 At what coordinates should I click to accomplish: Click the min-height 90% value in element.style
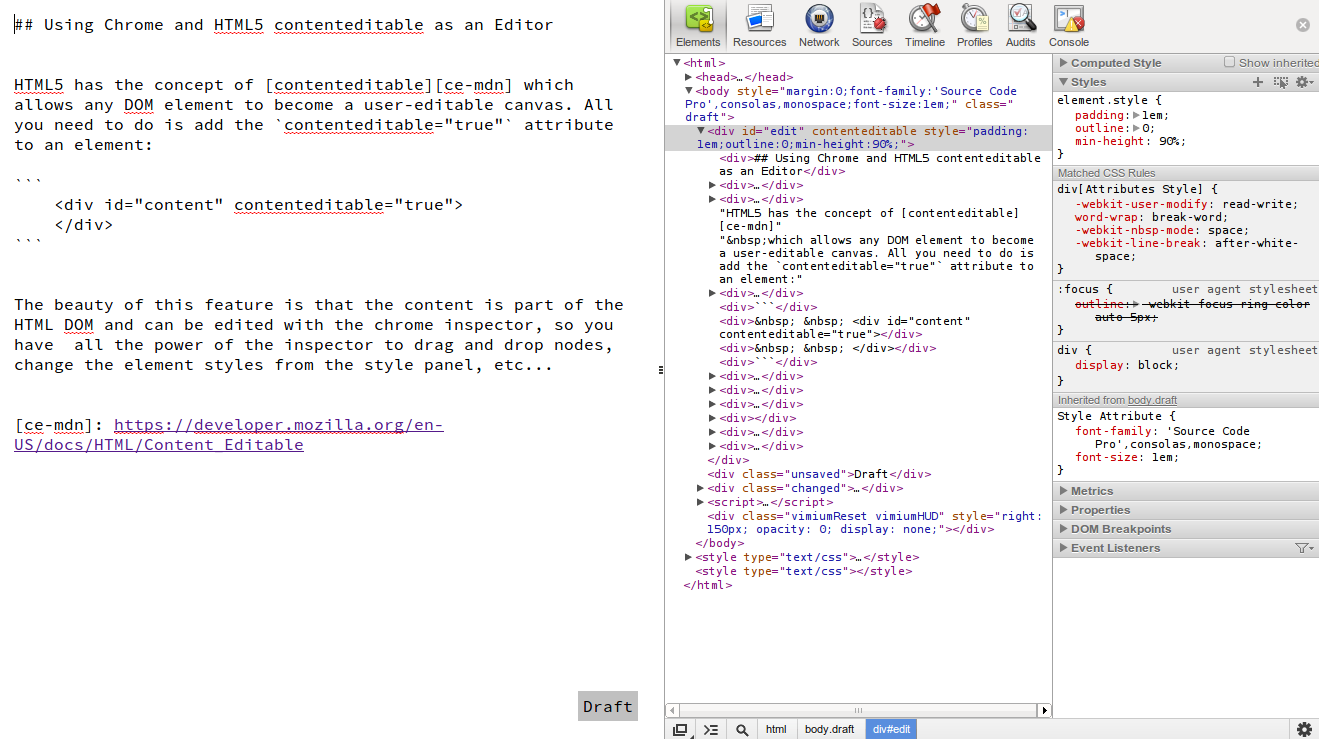click(1169, 141)
